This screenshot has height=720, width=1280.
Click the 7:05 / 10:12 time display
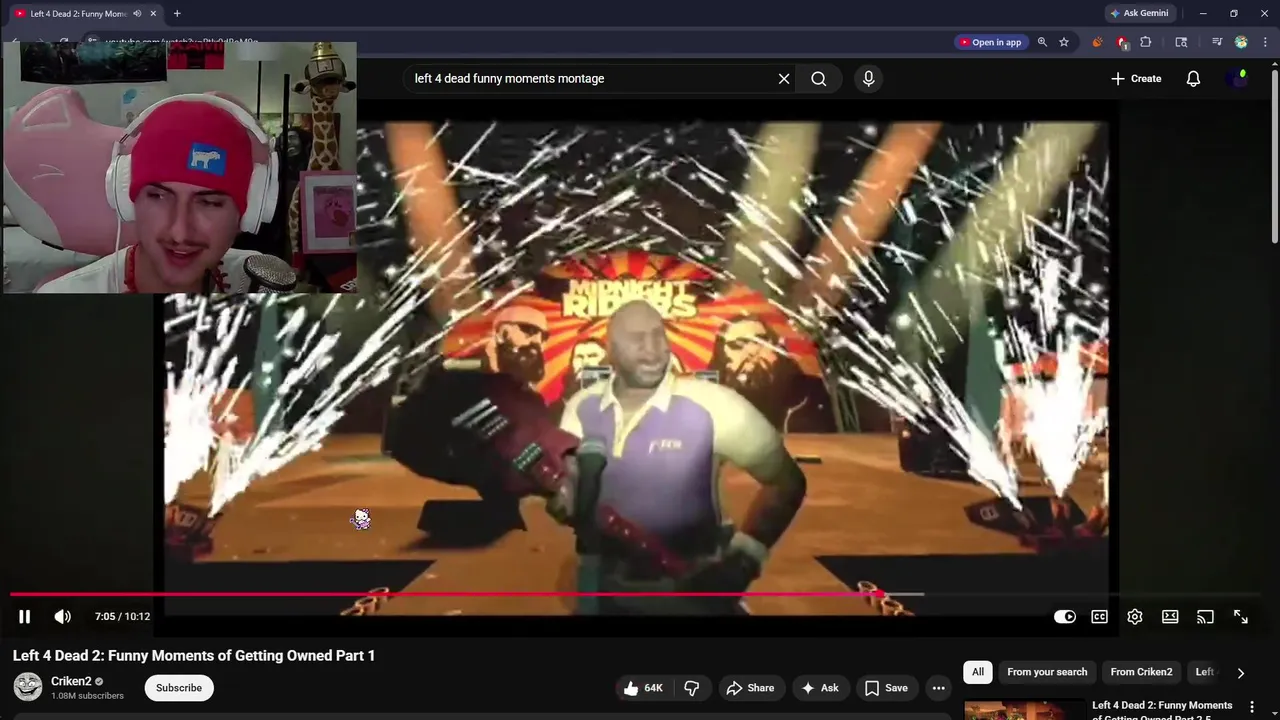tap(122, 617)
